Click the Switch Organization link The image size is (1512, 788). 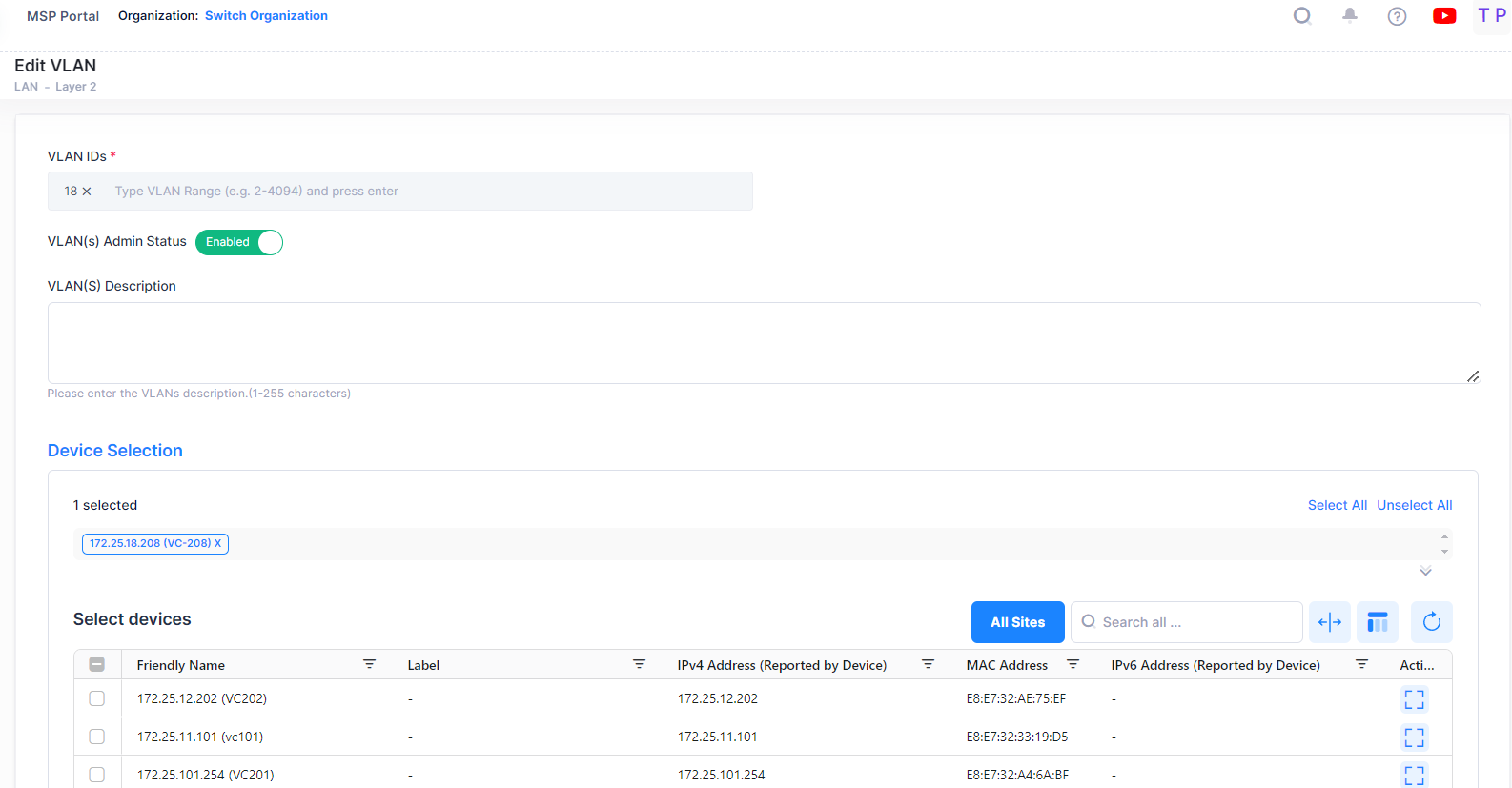click(266, 16)
